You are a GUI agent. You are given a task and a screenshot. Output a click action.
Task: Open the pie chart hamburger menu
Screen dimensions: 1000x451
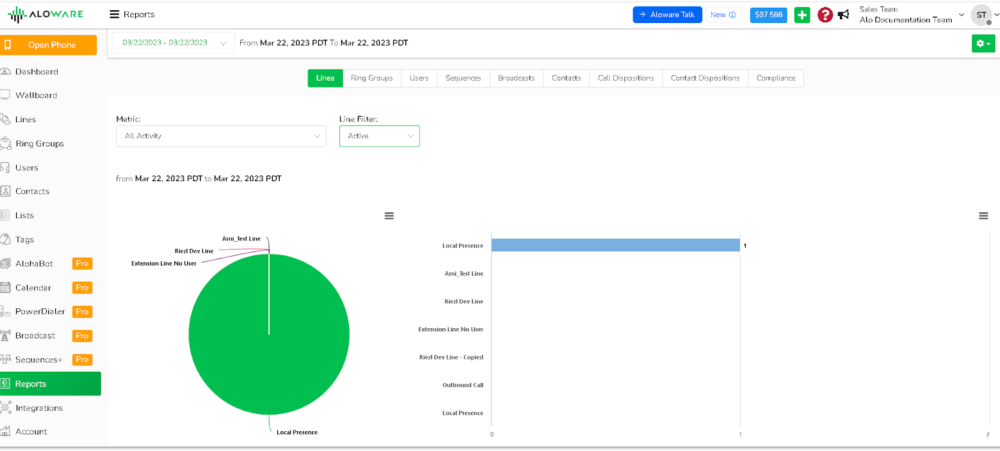(389, 216)
